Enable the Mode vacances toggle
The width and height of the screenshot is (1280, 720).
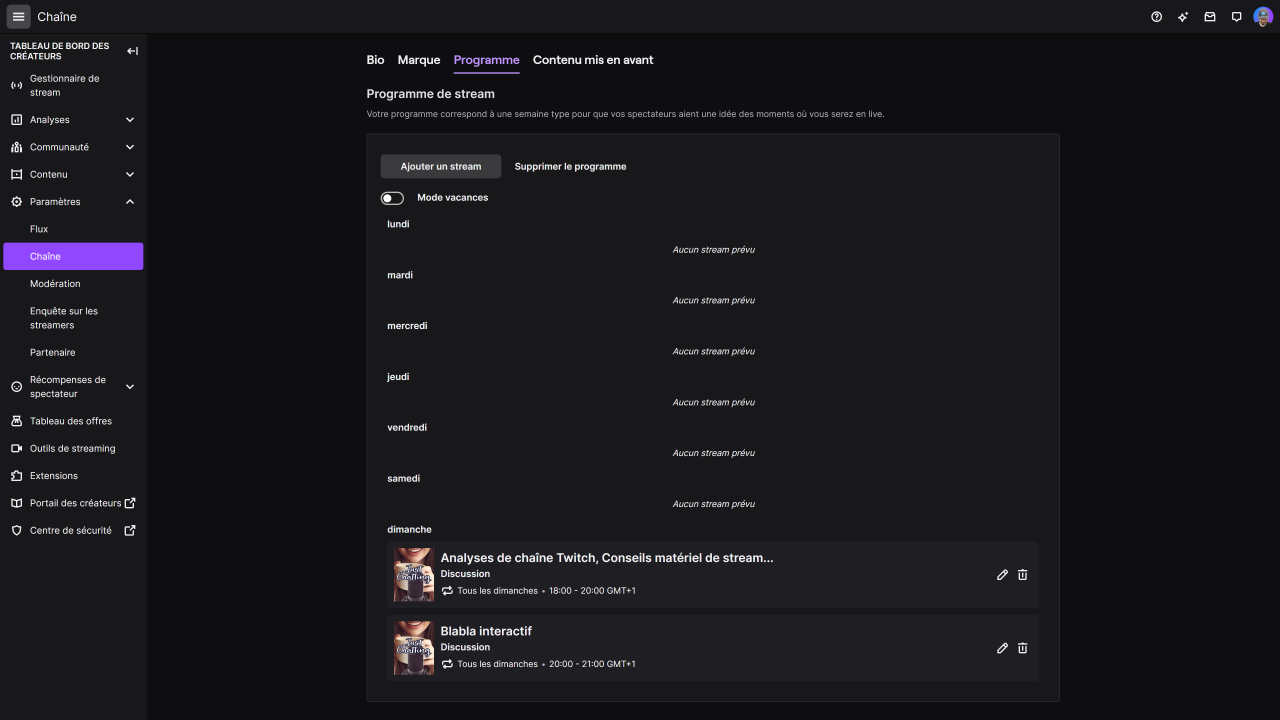pos(392,198)
